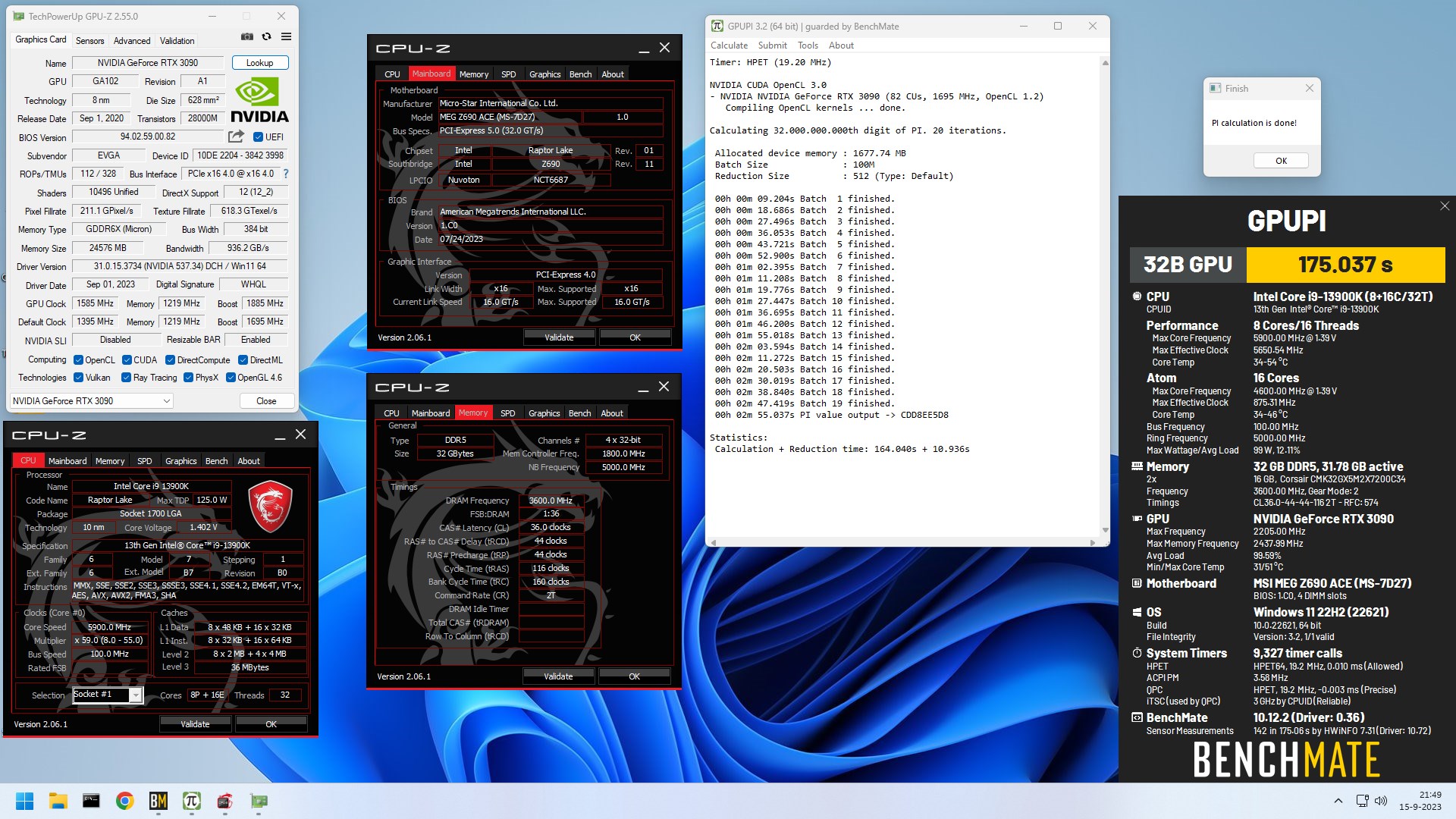Toggle the CUDA computing checkbox

click(x=127, y=360)
